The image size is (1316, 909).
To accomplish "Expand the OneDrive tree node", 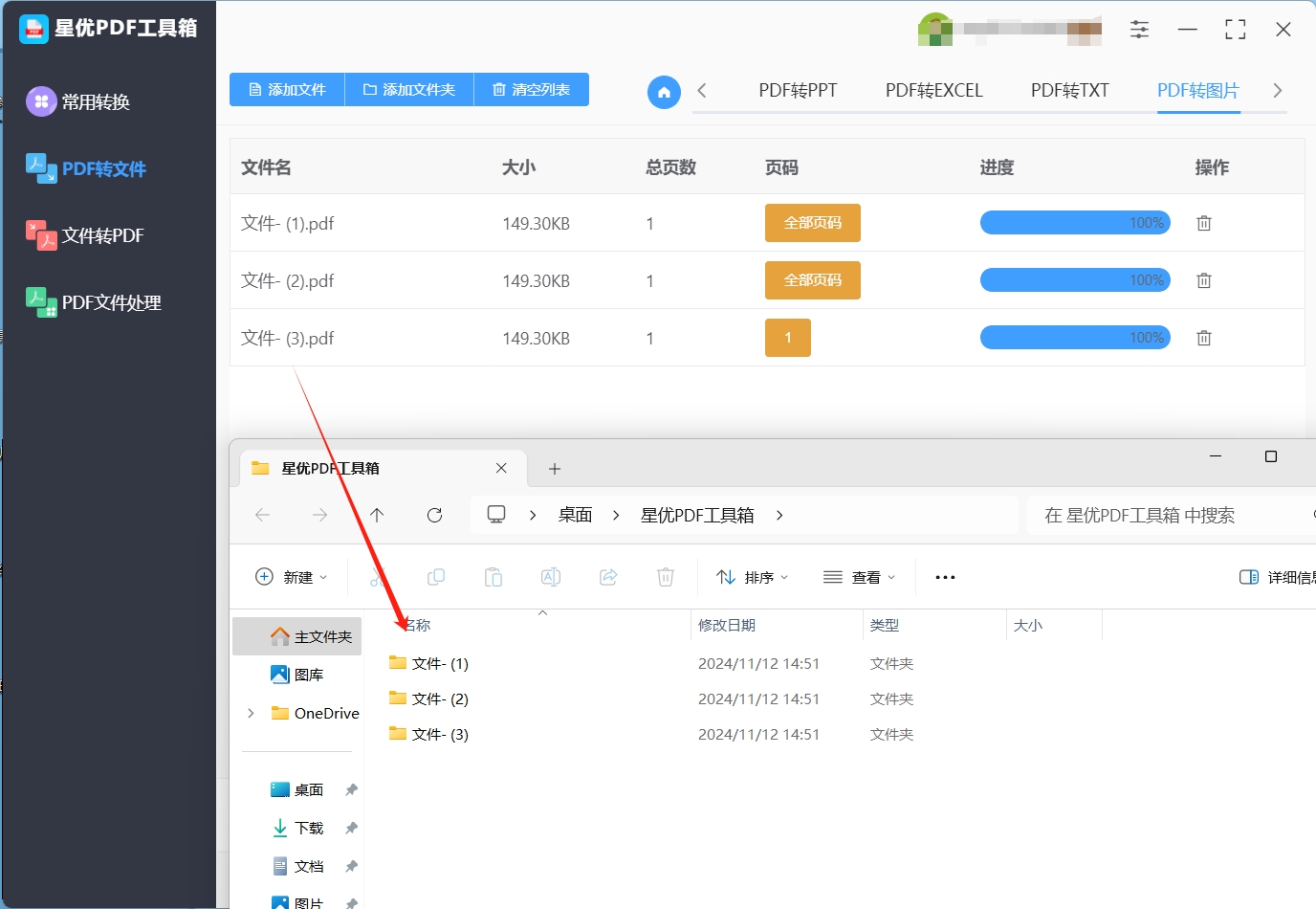I will coord(251,713).
